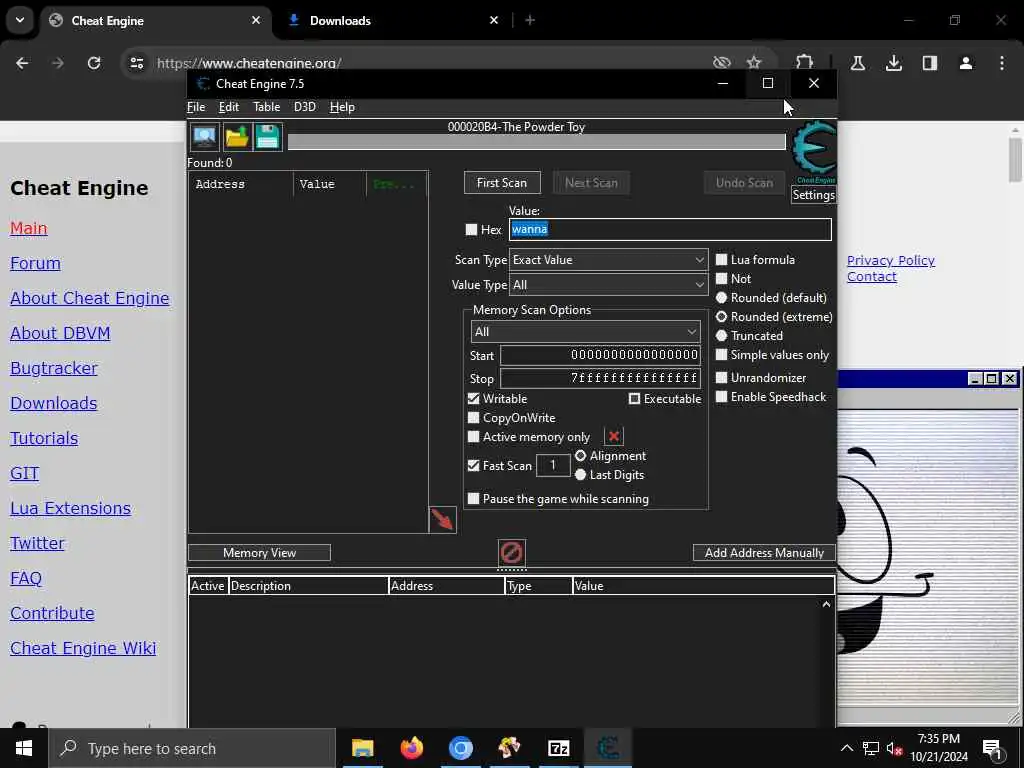This screenshot has width=1024, height=768.
Task: Toggle the Executable checkbox
Action: (634, 398)
